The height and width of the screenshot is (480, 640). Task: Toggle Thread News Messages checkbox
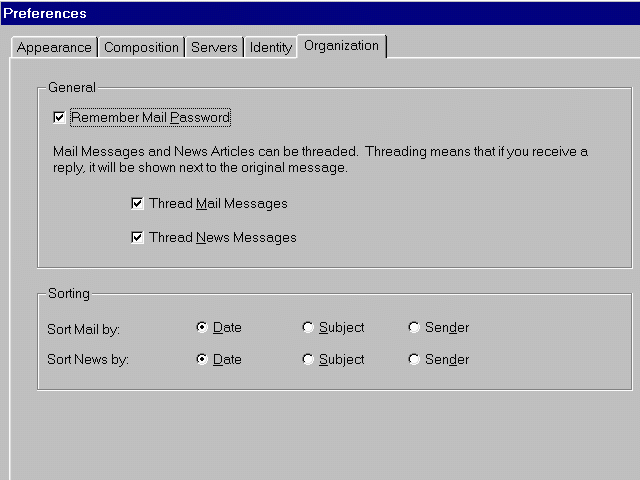pyautogui.click(x=137, y=238)
